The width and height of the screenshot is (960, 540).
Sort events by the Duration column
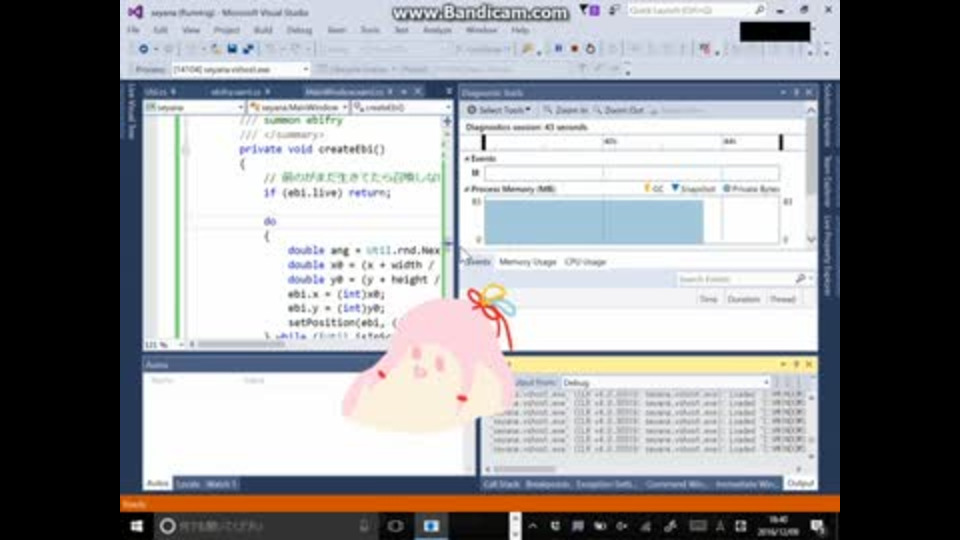coord(743,299)
